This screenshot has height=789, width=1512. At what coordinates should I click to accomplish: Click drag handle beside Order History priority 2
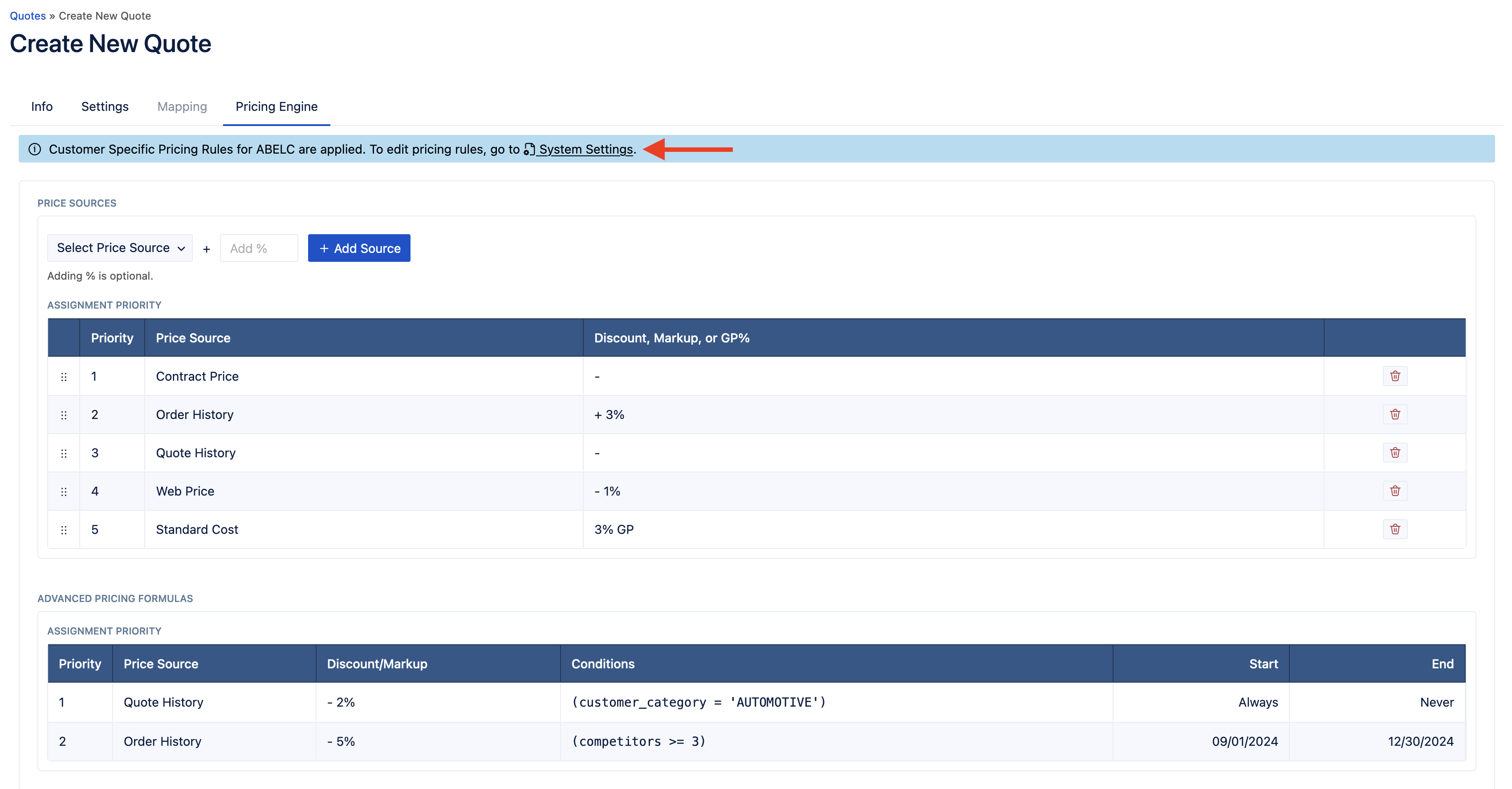pos(64,415)
